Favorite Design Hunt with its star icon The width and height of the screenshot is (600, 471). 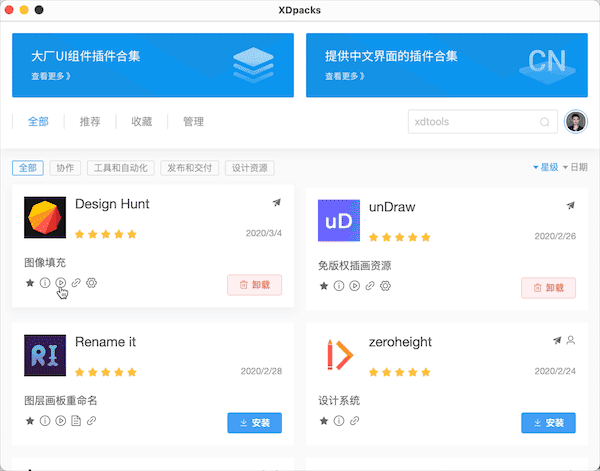[30, 283]
